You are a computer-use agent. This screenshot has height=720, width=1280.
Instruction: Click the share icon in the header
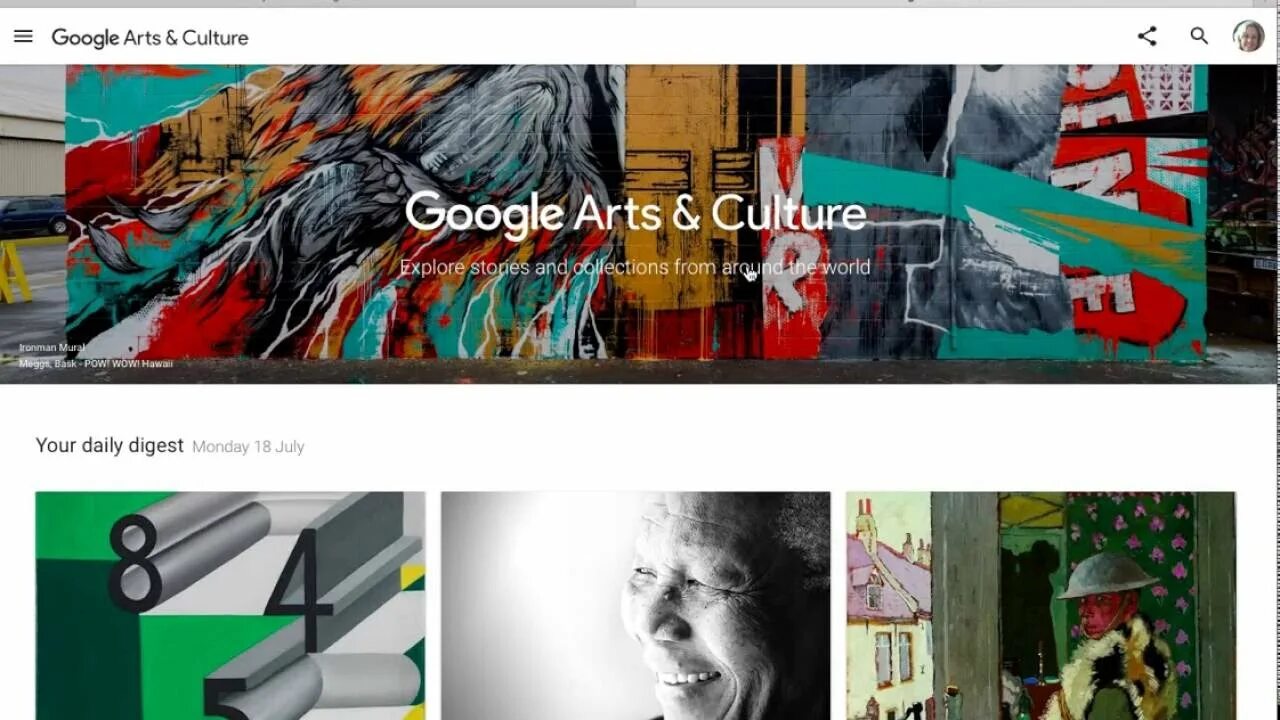pos(1147,37)
